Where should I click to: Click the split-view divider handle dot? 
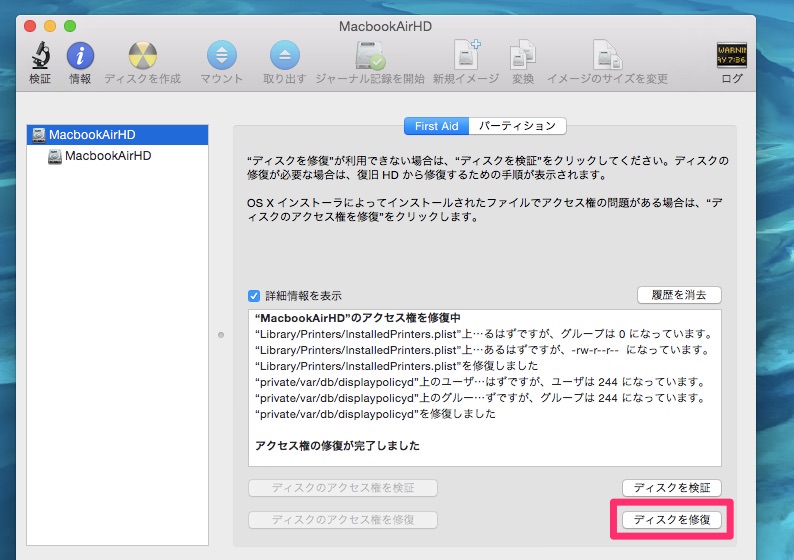(x=221, y=335)
